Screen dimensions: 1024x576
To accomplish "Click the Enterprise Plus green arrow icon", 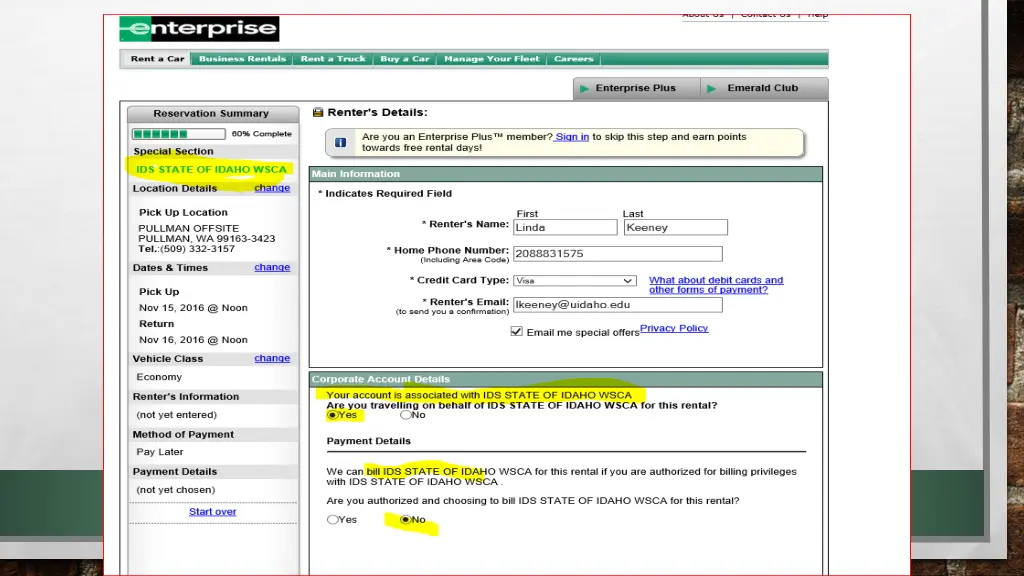I will [583, 88].
